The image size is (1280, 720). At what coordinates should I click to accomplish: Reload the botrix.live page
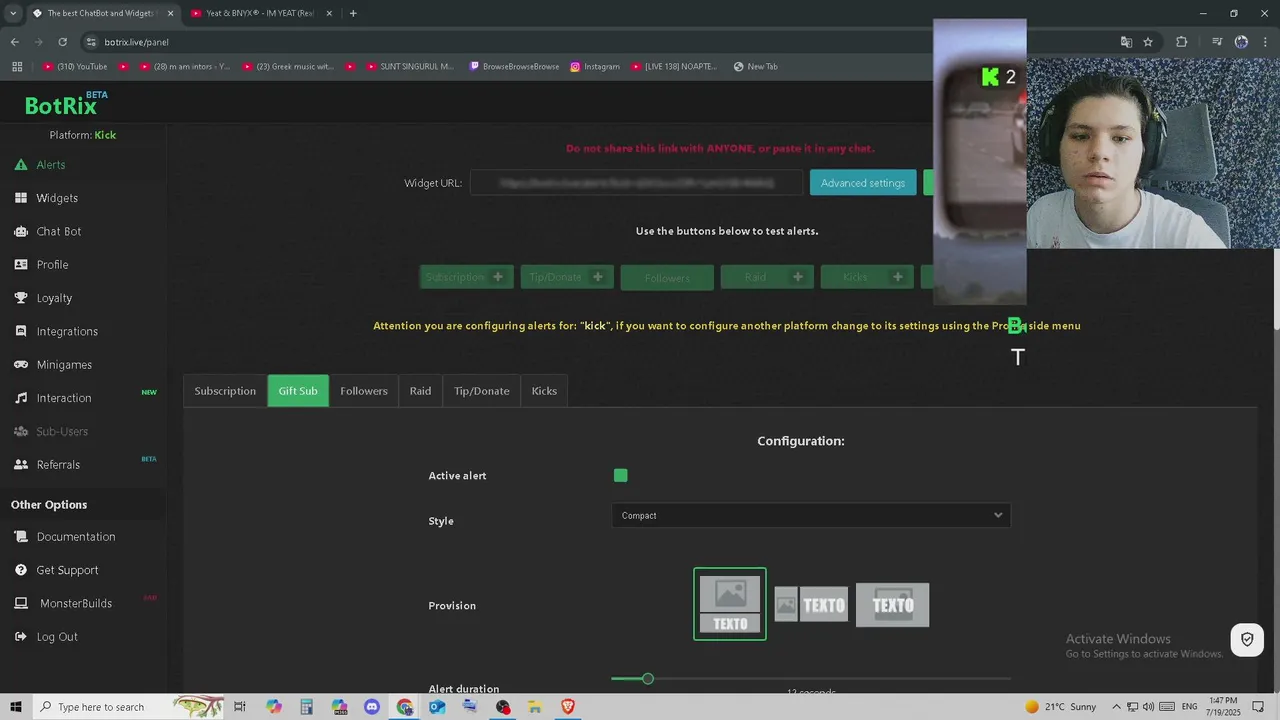pyautogui.click(x=62, y=42)
